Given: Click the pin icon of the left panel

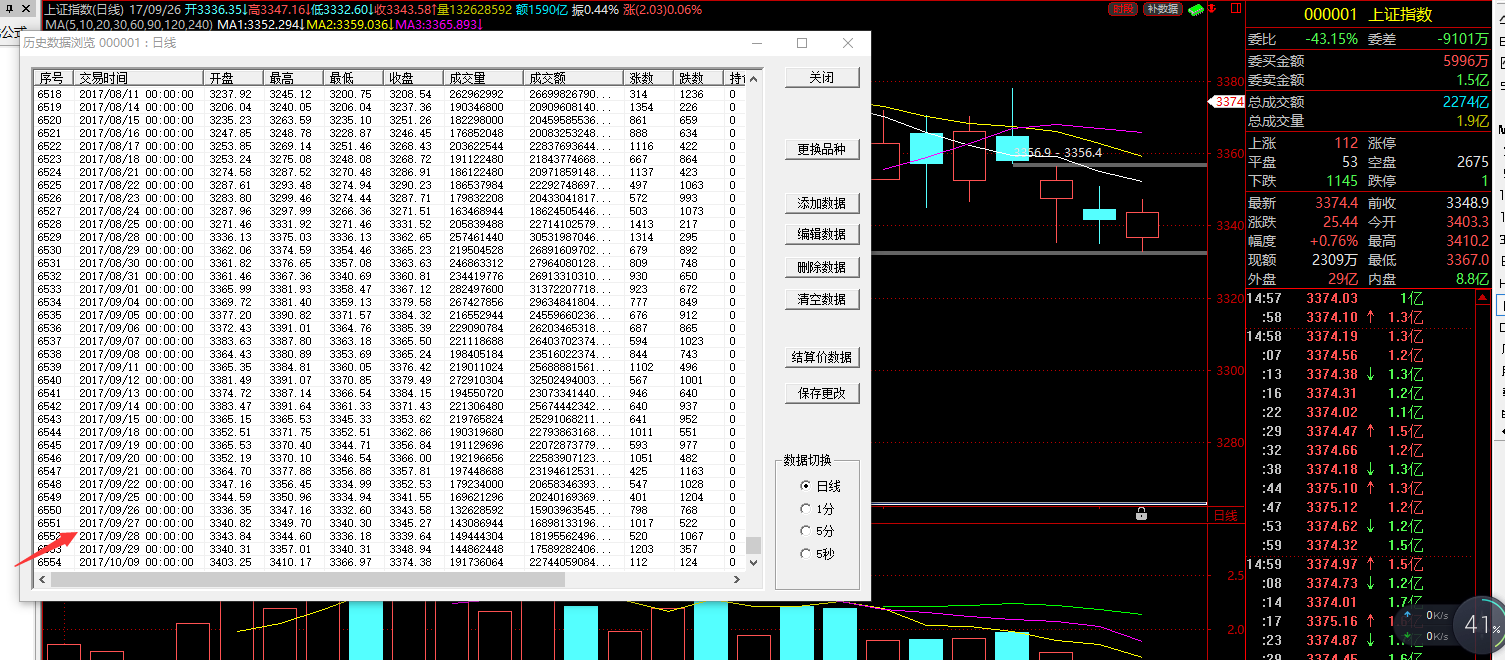Looking at the screenshot, I should 8,10.
